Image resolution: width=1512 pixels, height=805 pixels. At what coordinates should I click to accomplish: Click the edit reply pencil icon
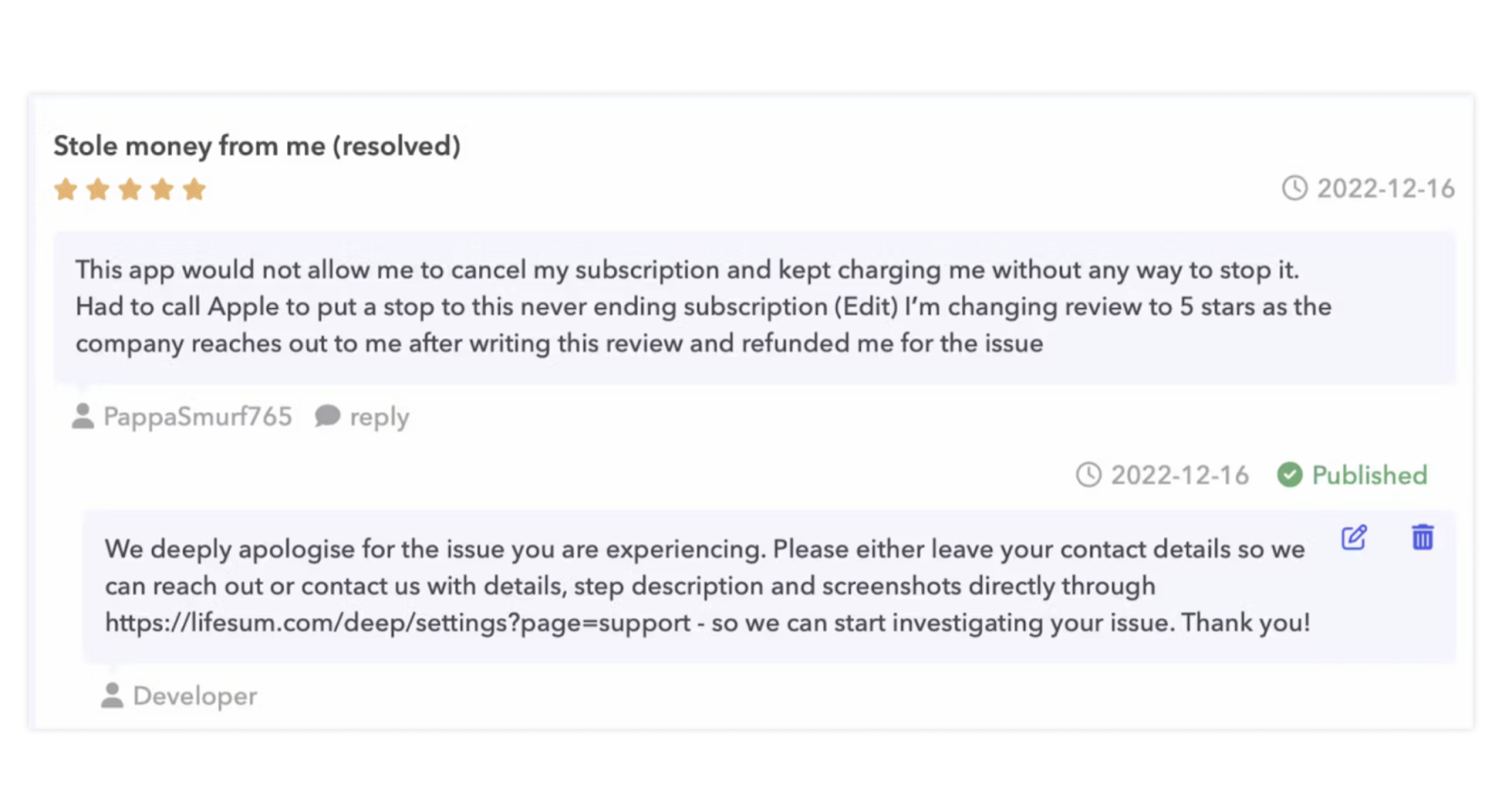(1354, 538)
